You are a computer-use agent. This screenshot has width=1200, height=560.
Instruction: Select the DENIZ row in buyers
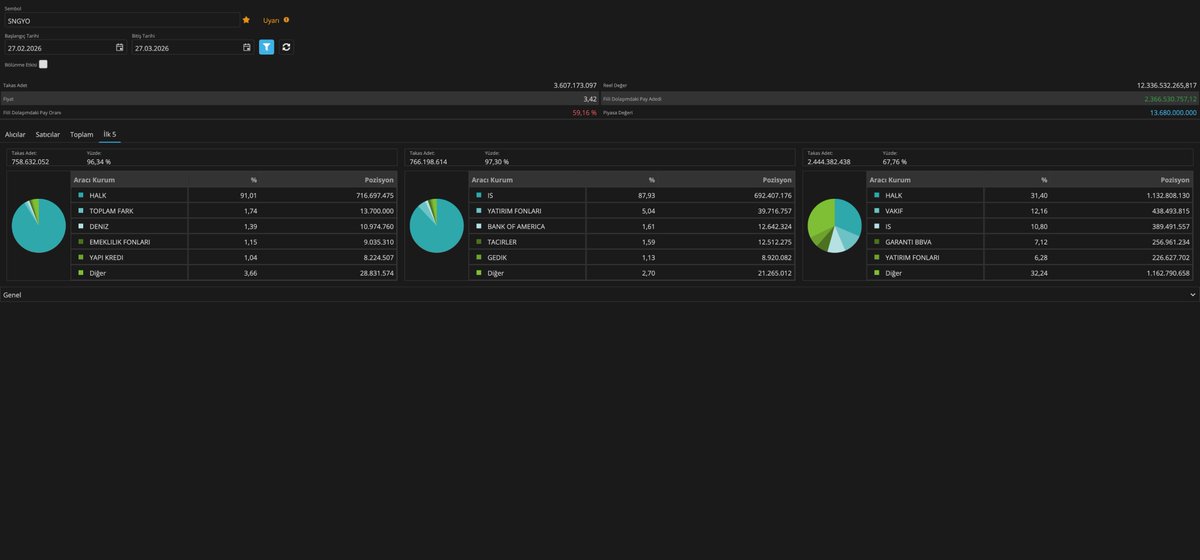235,226
